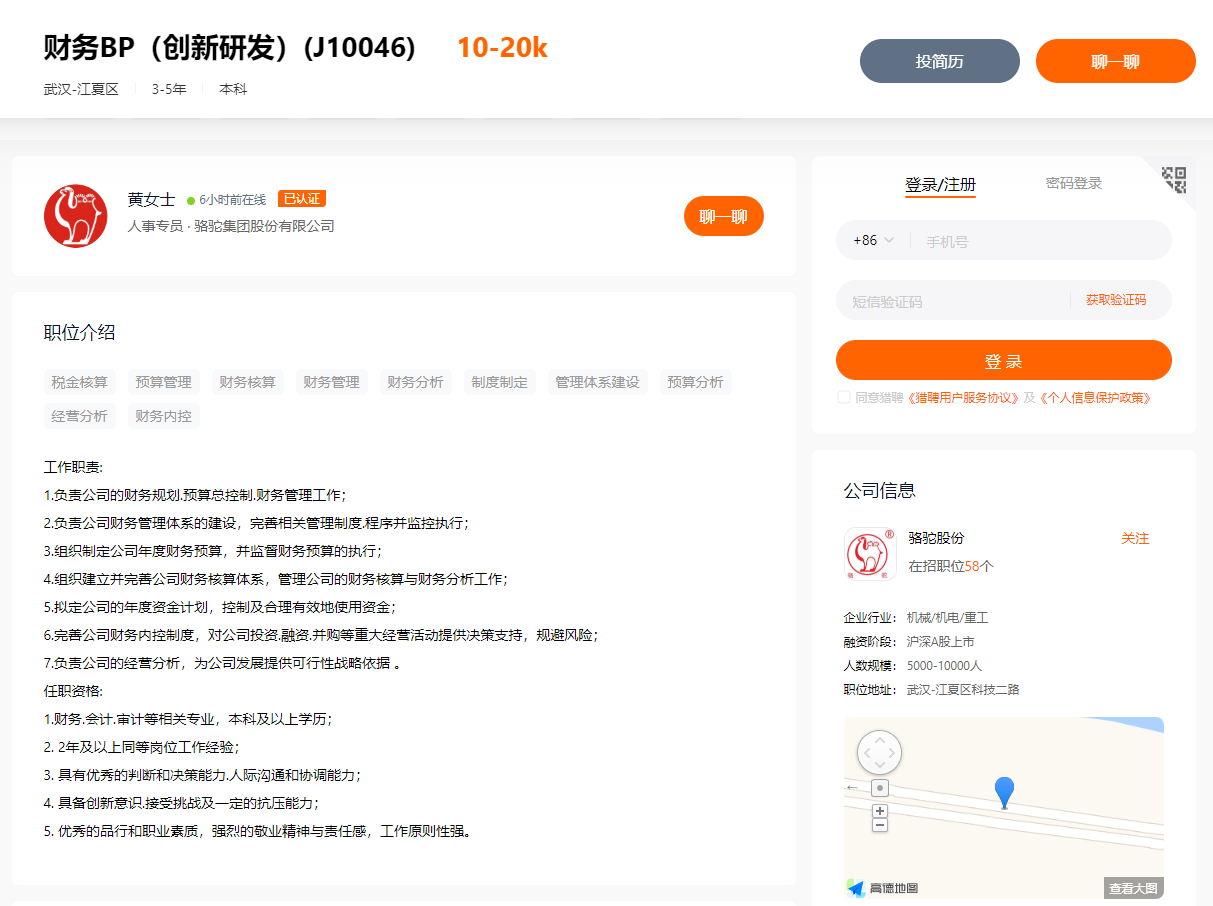Switch to the 密码登录 tab
The height and width of the screenshot is (906, 1213).
tap(1074, 183)
